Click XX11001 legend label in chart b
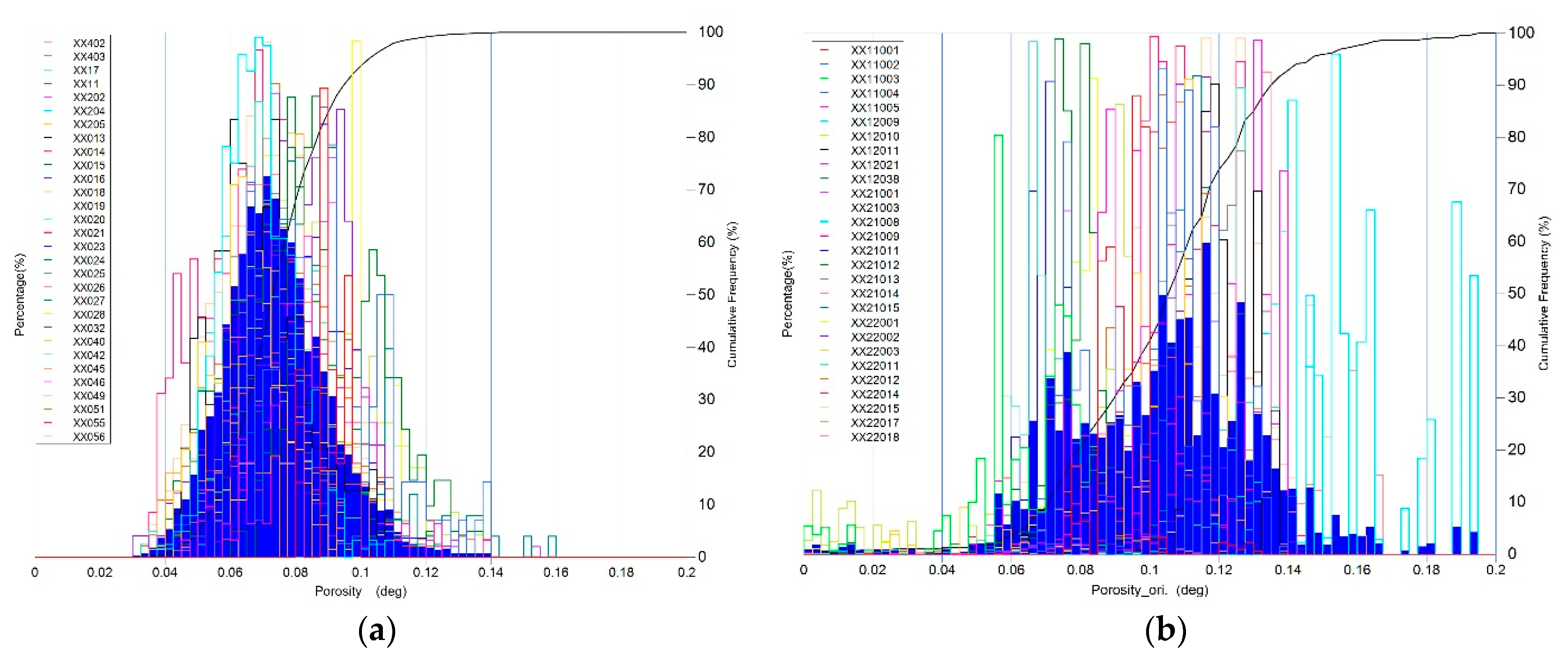 coord(874,50)
